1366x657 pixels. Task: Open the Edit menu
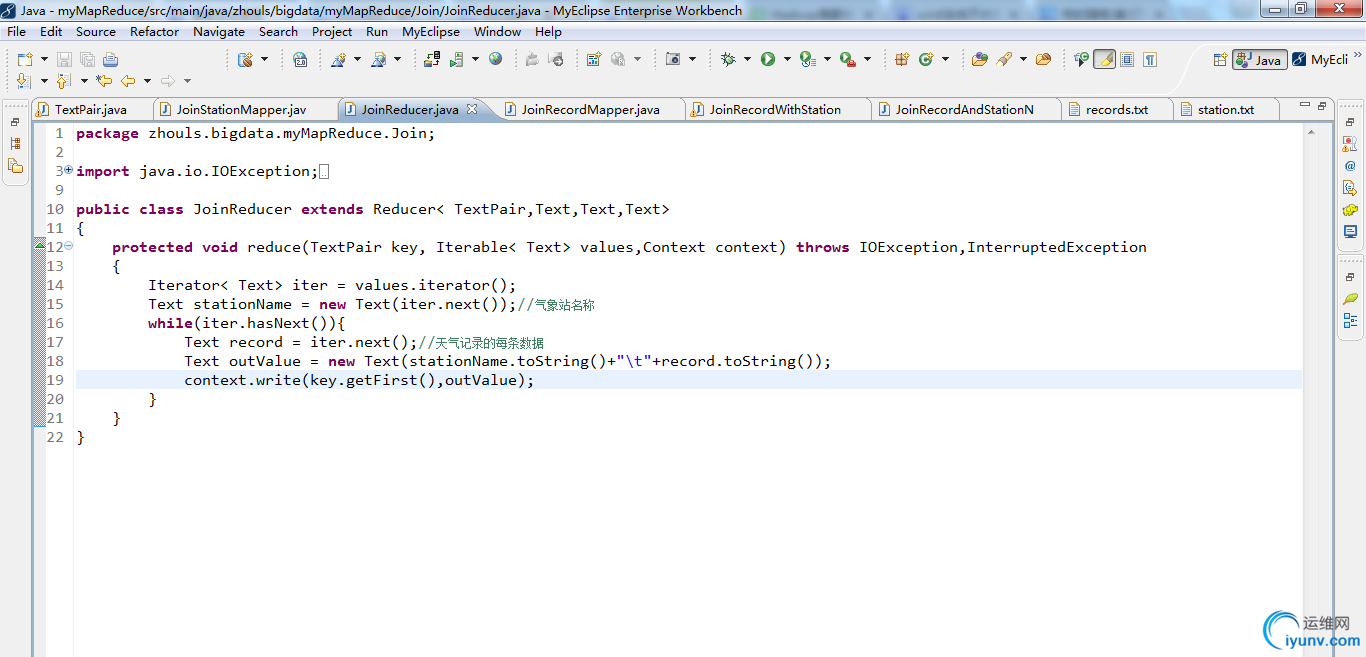pos(51,31)
